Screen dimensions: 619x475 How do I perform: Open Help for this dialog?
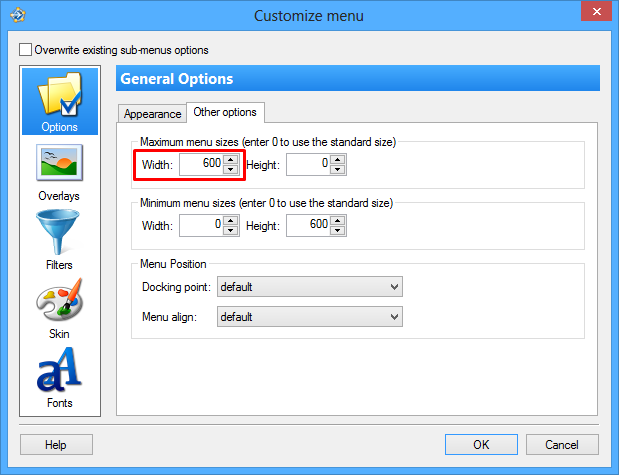point(56,445)
